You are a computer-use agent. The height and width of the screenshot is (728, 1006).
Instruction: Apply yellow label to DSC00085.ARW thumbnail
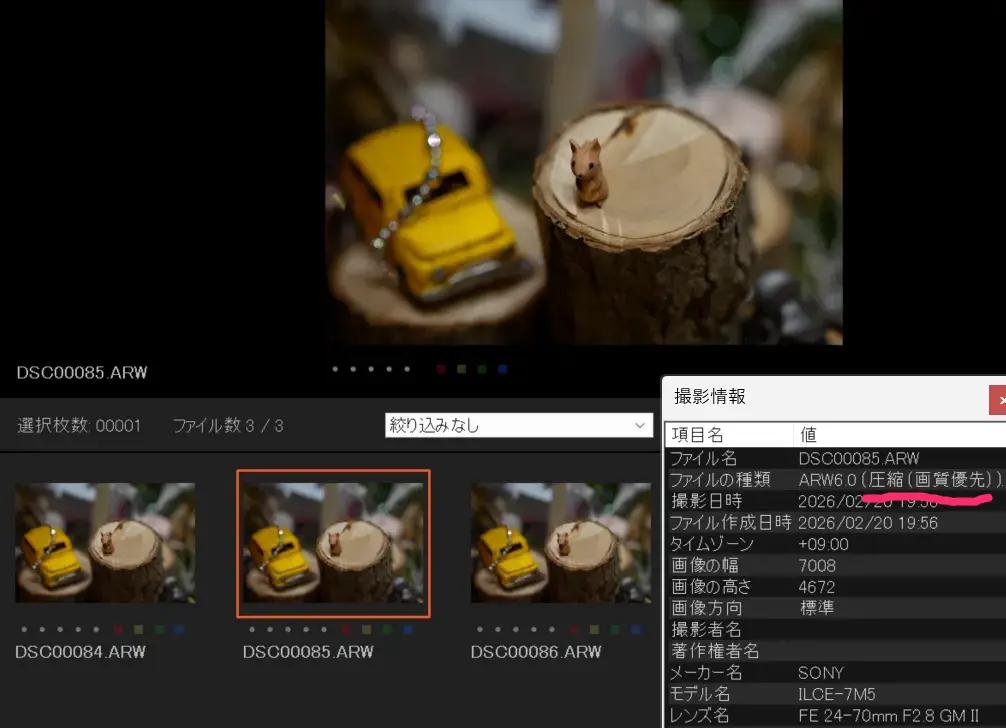366,630
